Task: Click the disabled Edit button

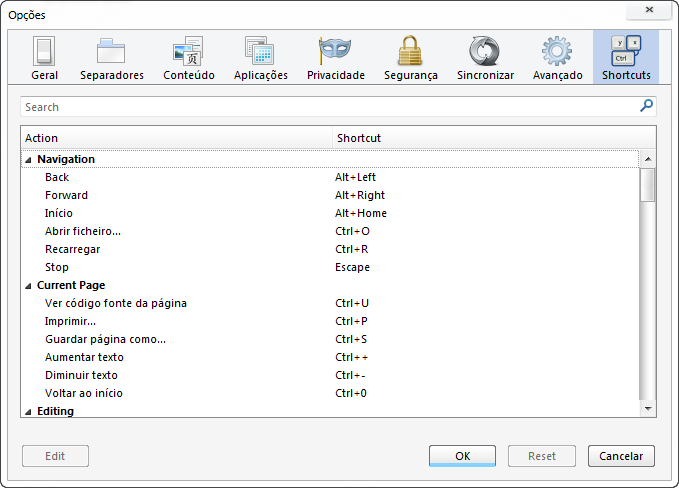Action: (55, 456)
